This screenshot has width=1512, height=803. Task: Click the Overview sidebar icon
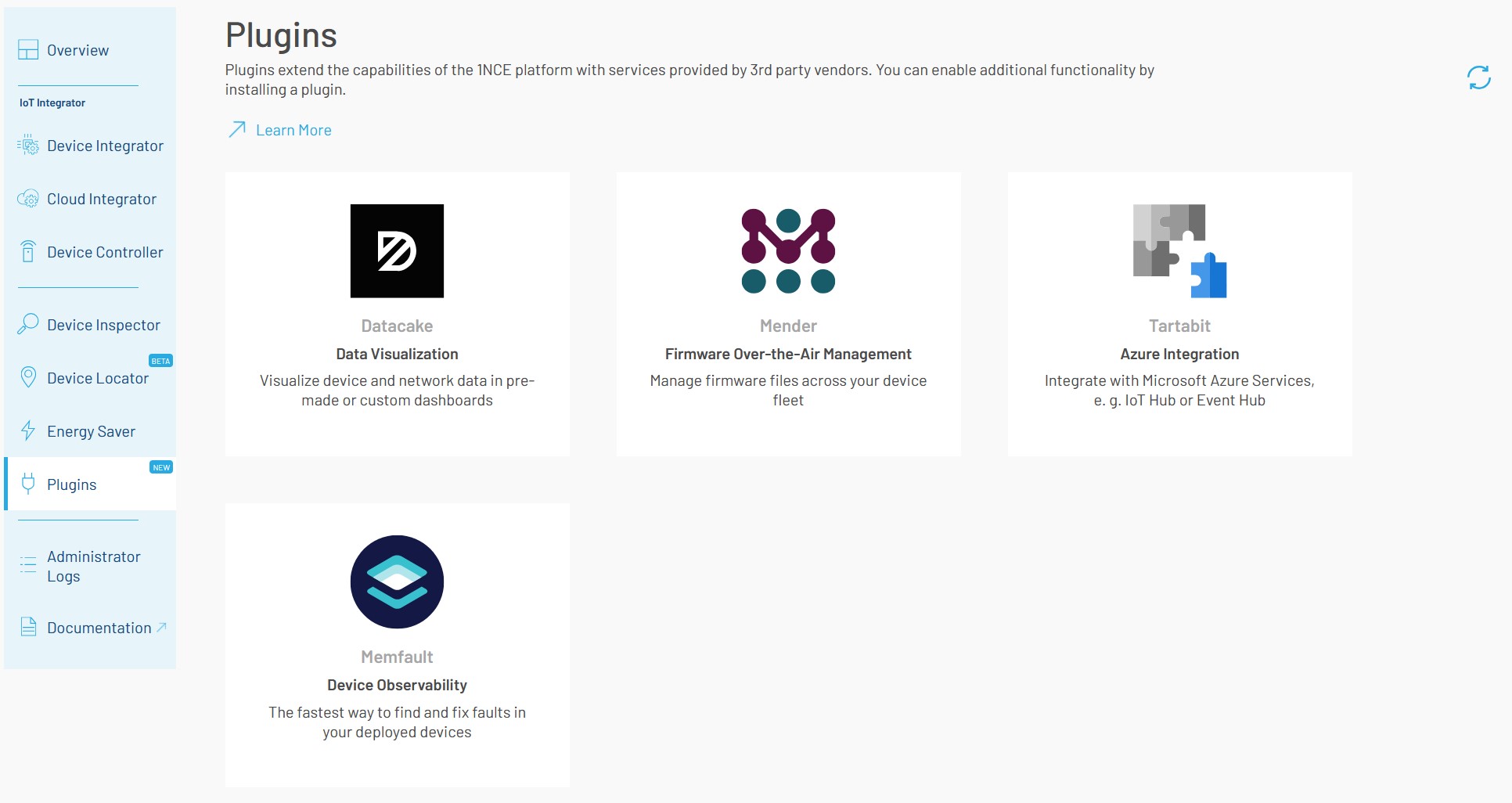click(27, 49)
